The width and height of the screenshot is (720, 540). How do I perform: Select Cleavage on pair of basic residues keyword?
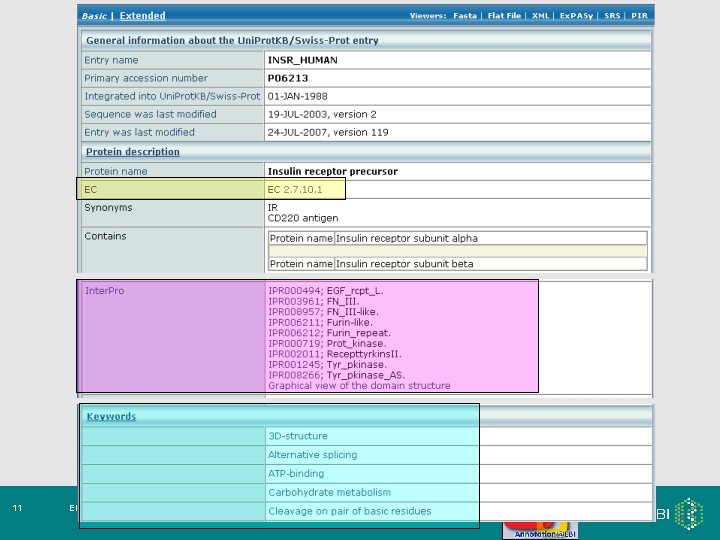click(x=349, y=511)
